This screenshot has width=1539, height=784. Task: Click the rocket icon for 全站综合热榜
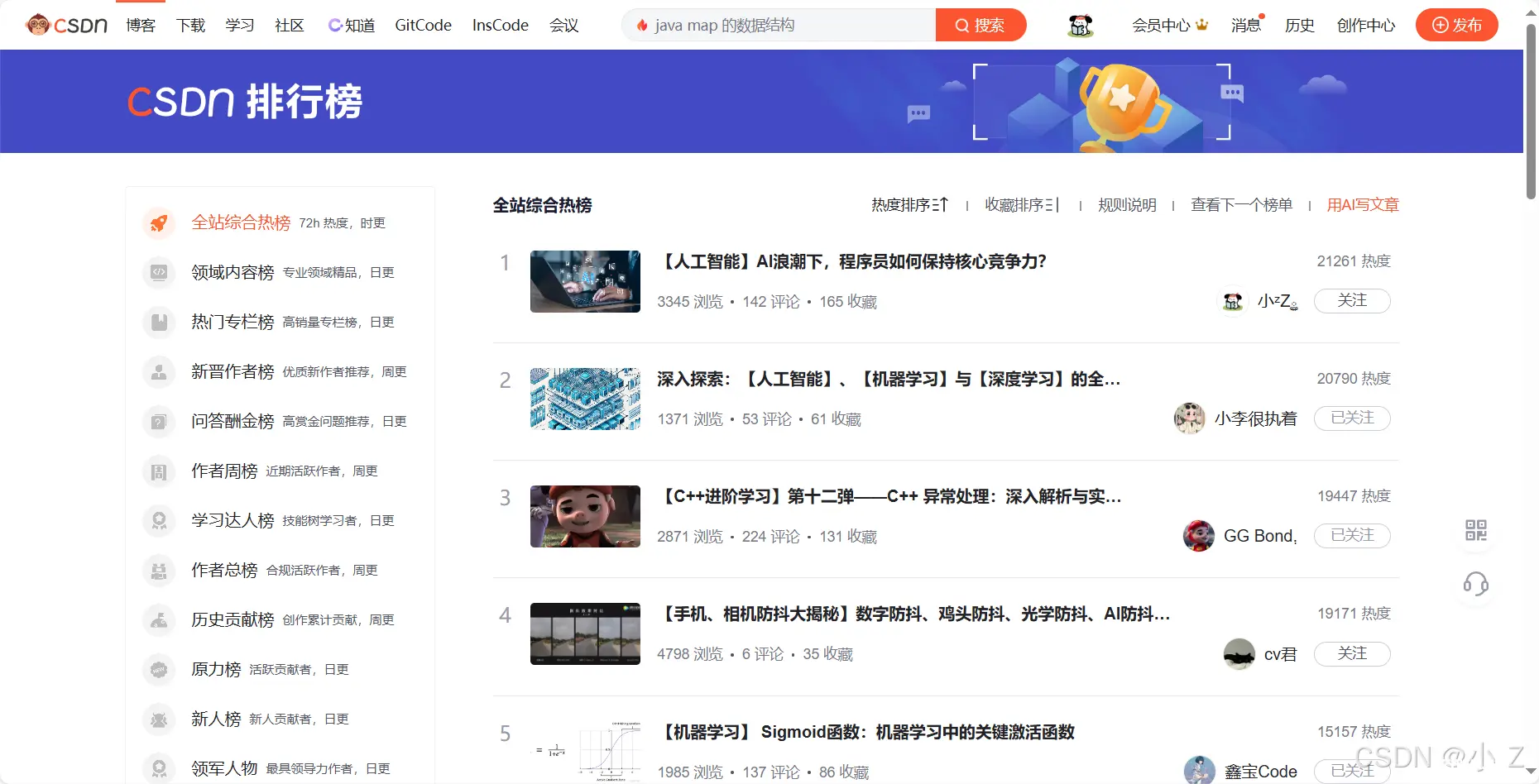point(159,222)
